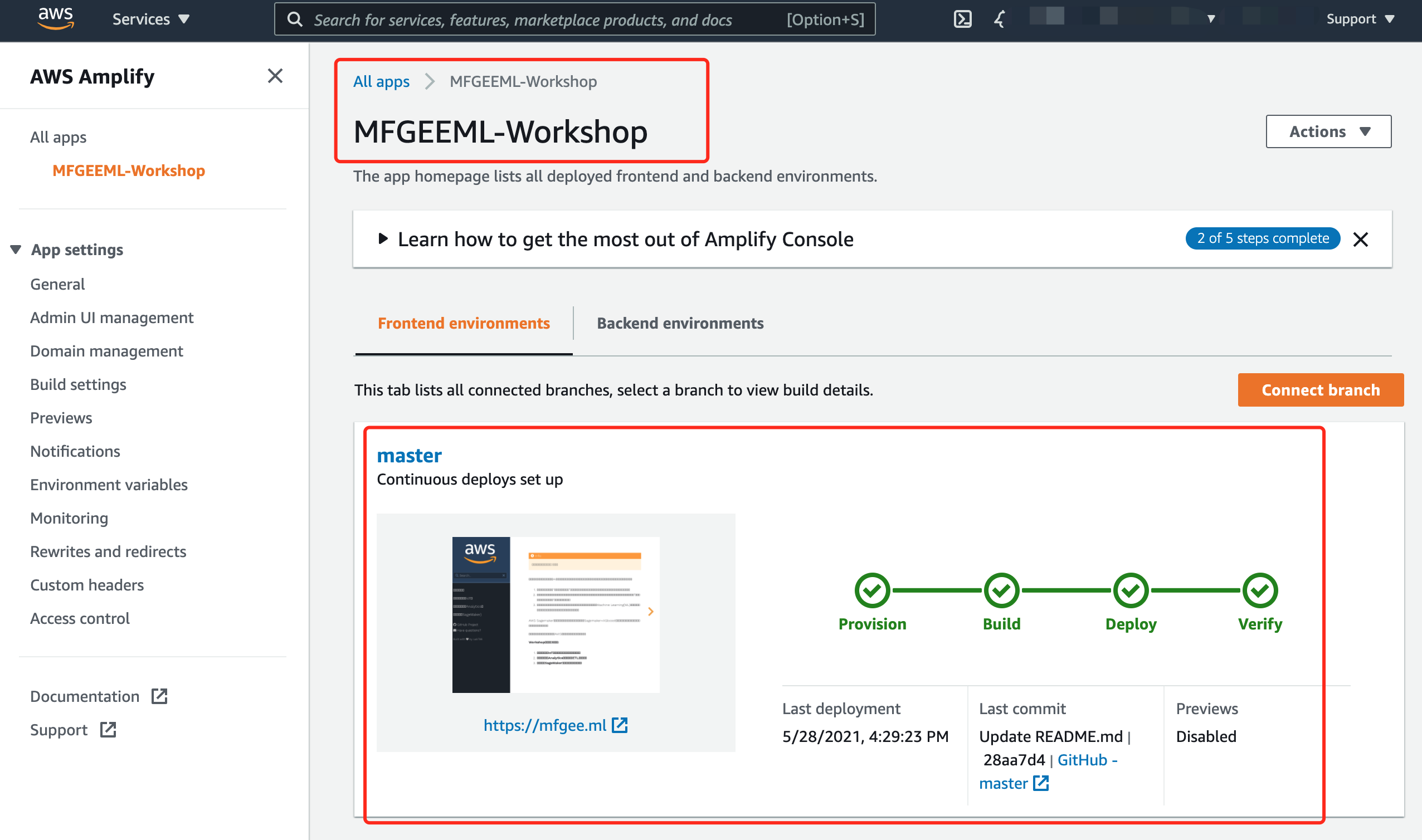Click the Verify step checkmark icon
Viewport: 1422px width, 840px height.
[1259, 590]
